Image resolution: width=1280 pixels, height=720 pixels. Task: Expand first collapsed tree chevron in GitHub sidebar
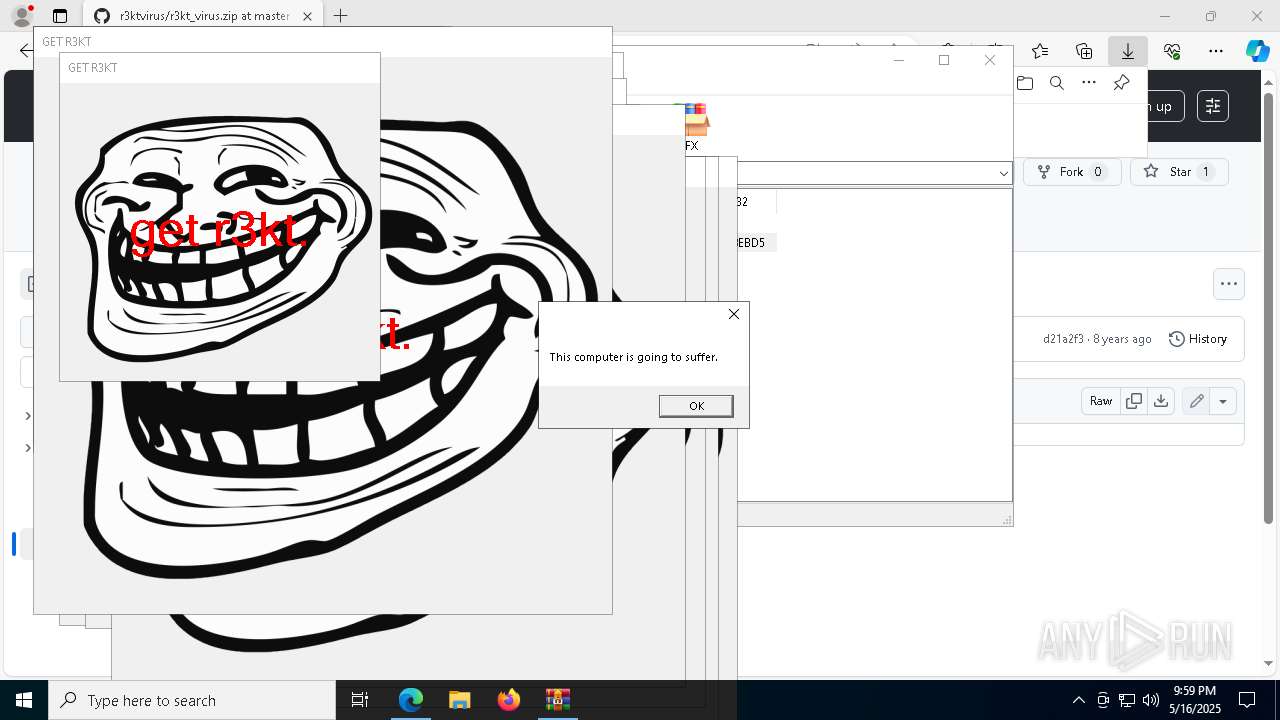point(28,416)
